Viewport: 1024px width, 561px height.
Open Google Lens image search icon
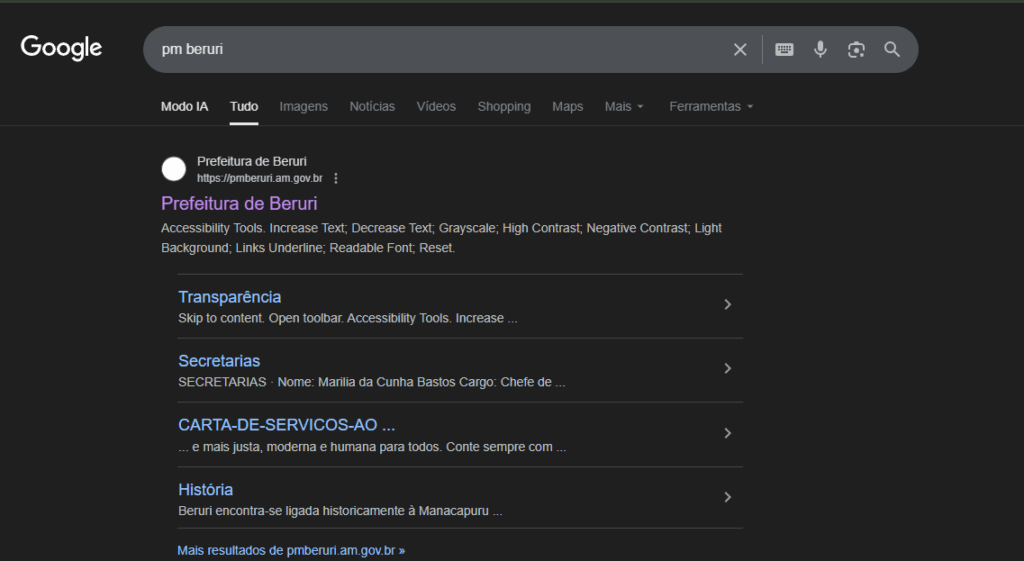pyautogui.click(x=856, y=50)
